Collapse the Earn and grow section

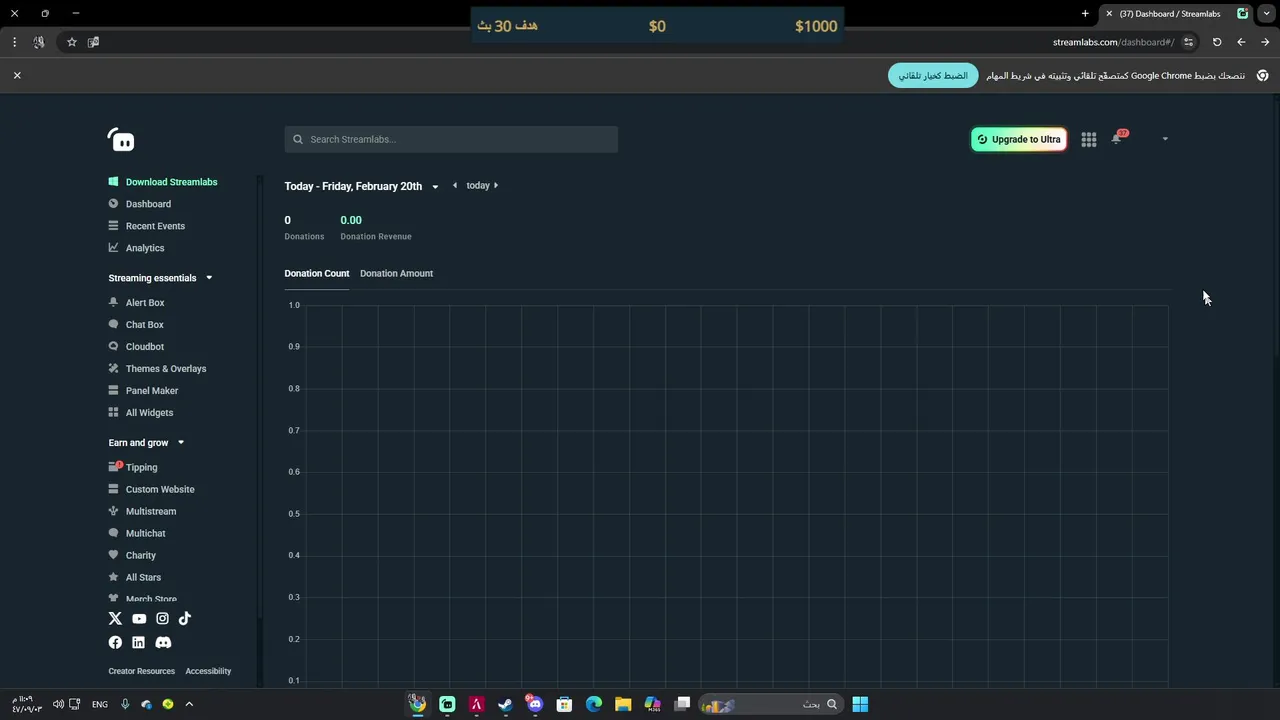tap(181, 443)
